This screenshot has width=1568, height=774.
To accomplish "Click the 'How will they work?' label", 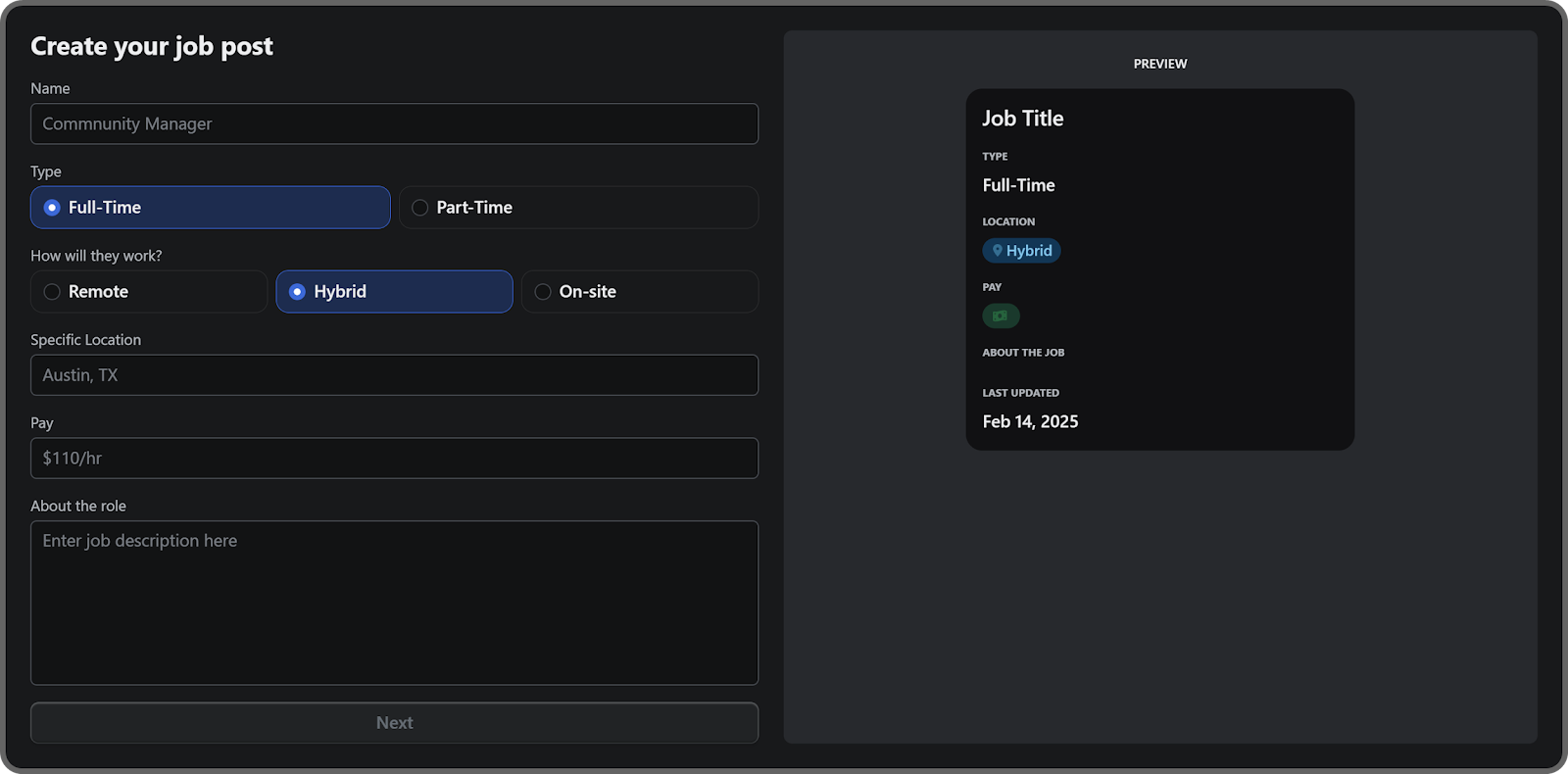I will click(96, 256).
